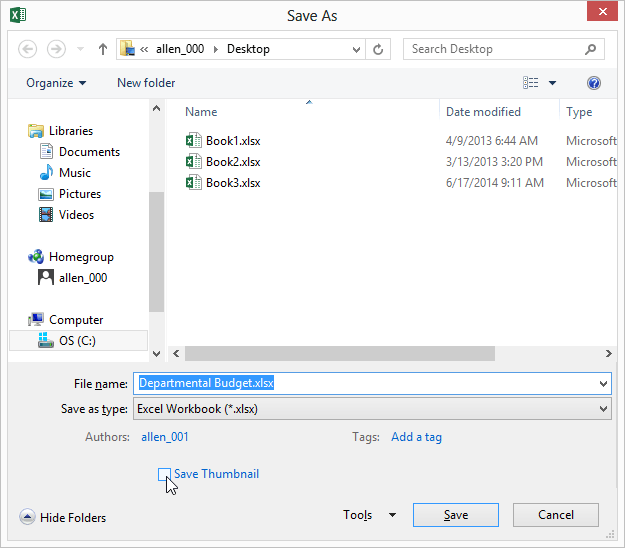
Task: Click the Book1.xlsx Excel file icon
Action: [x=194, y=141]
